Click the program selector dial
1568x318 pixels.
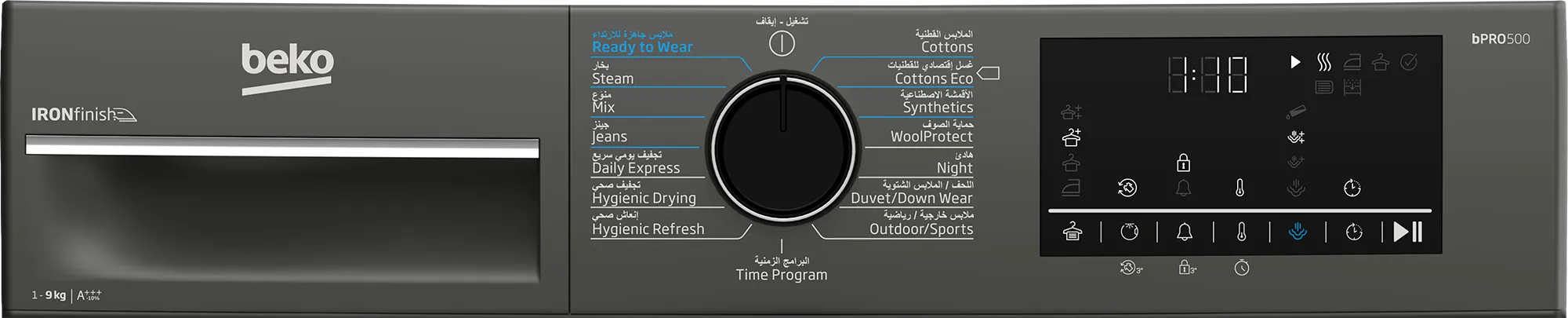coord(782,148)
